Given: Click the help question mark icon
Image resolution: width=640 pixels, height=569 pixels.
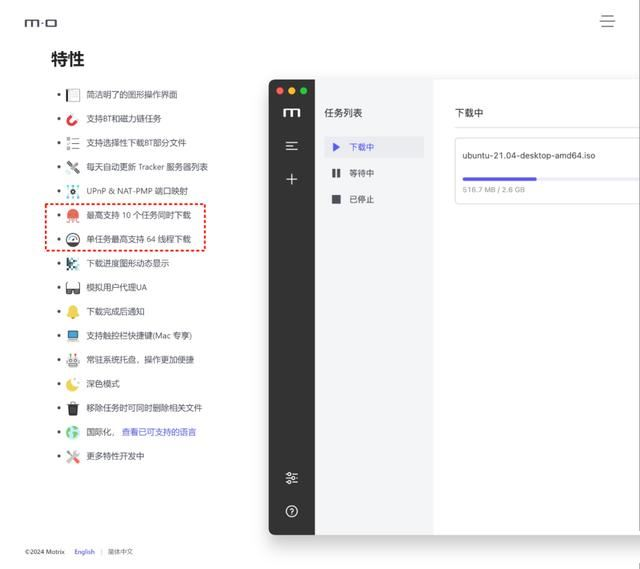Looking at the screenshot, I should (x=291, y=511).
